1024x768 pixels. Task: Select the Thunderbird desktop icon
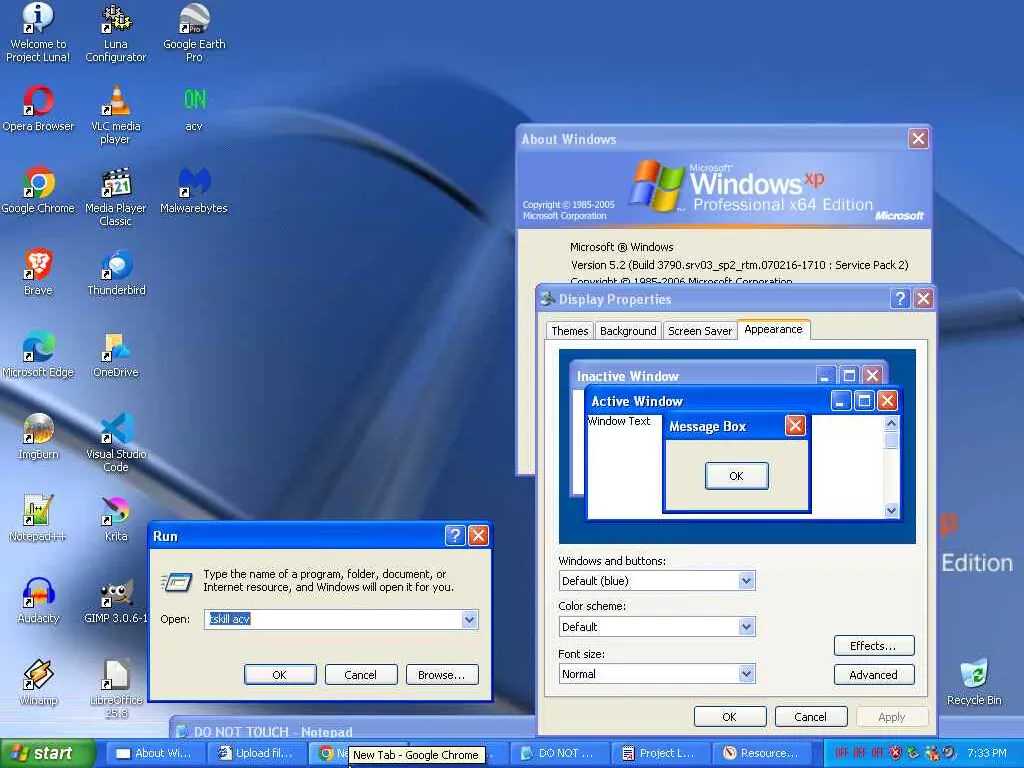point(116,272)
